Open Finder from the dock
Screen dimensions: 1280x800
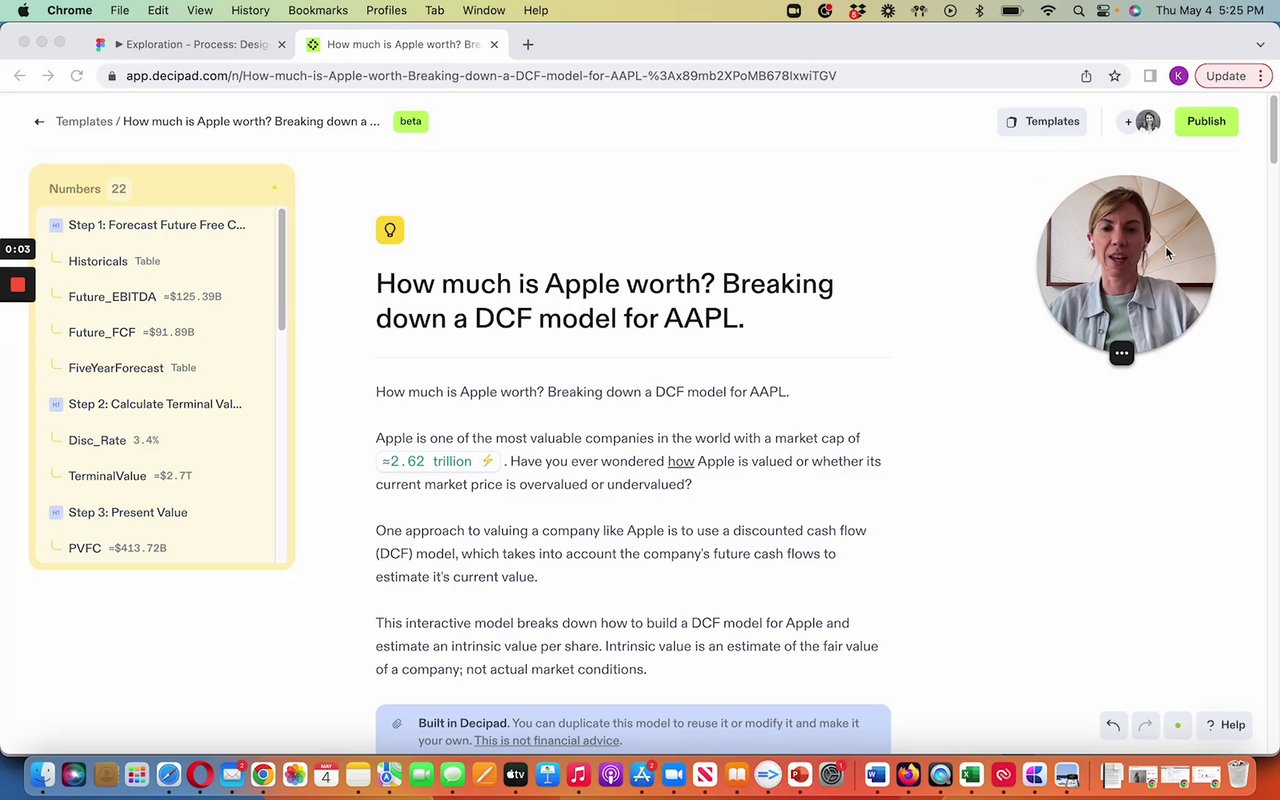pyautogui.click(x=42, y=775)
